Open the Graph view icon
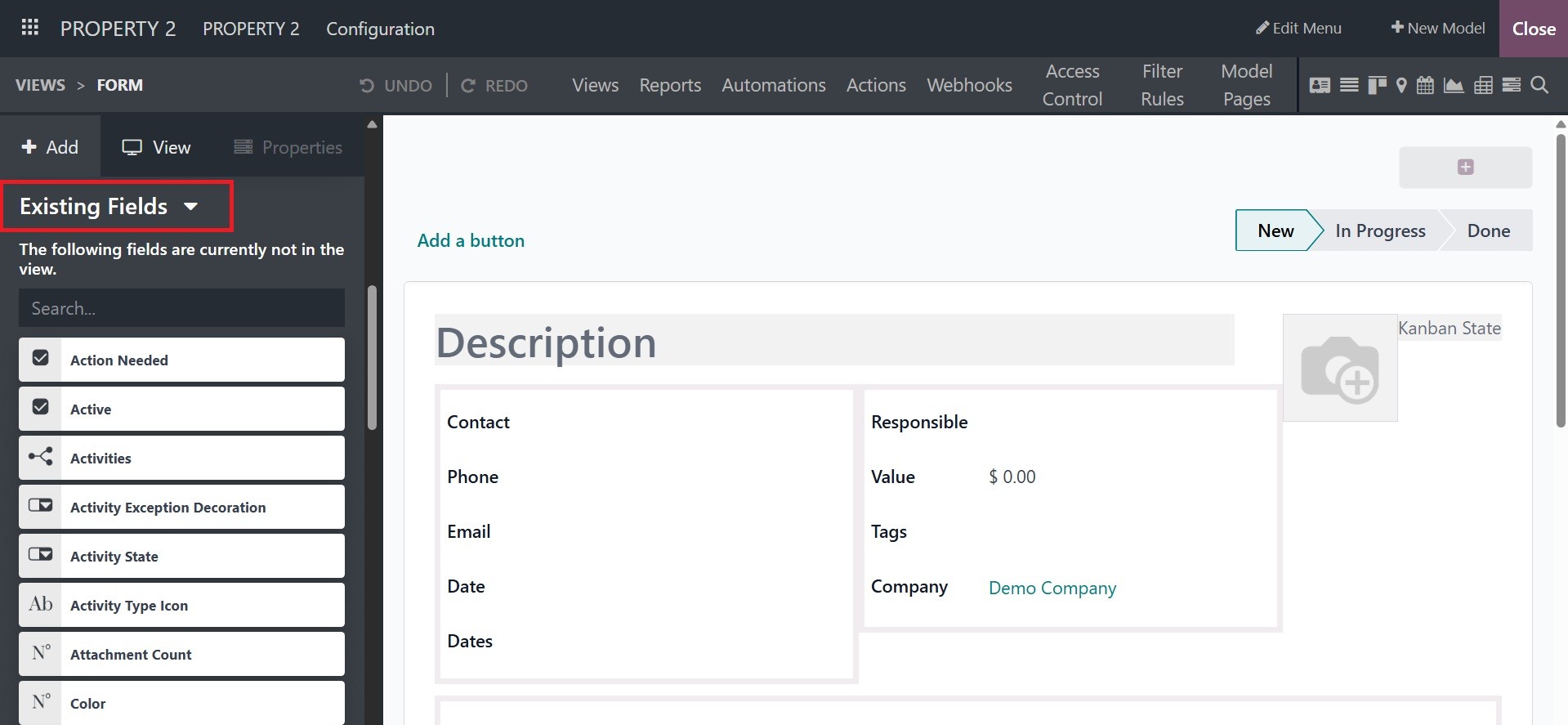This screenshot has width=1568, height=725. [x=1454, y=85]
